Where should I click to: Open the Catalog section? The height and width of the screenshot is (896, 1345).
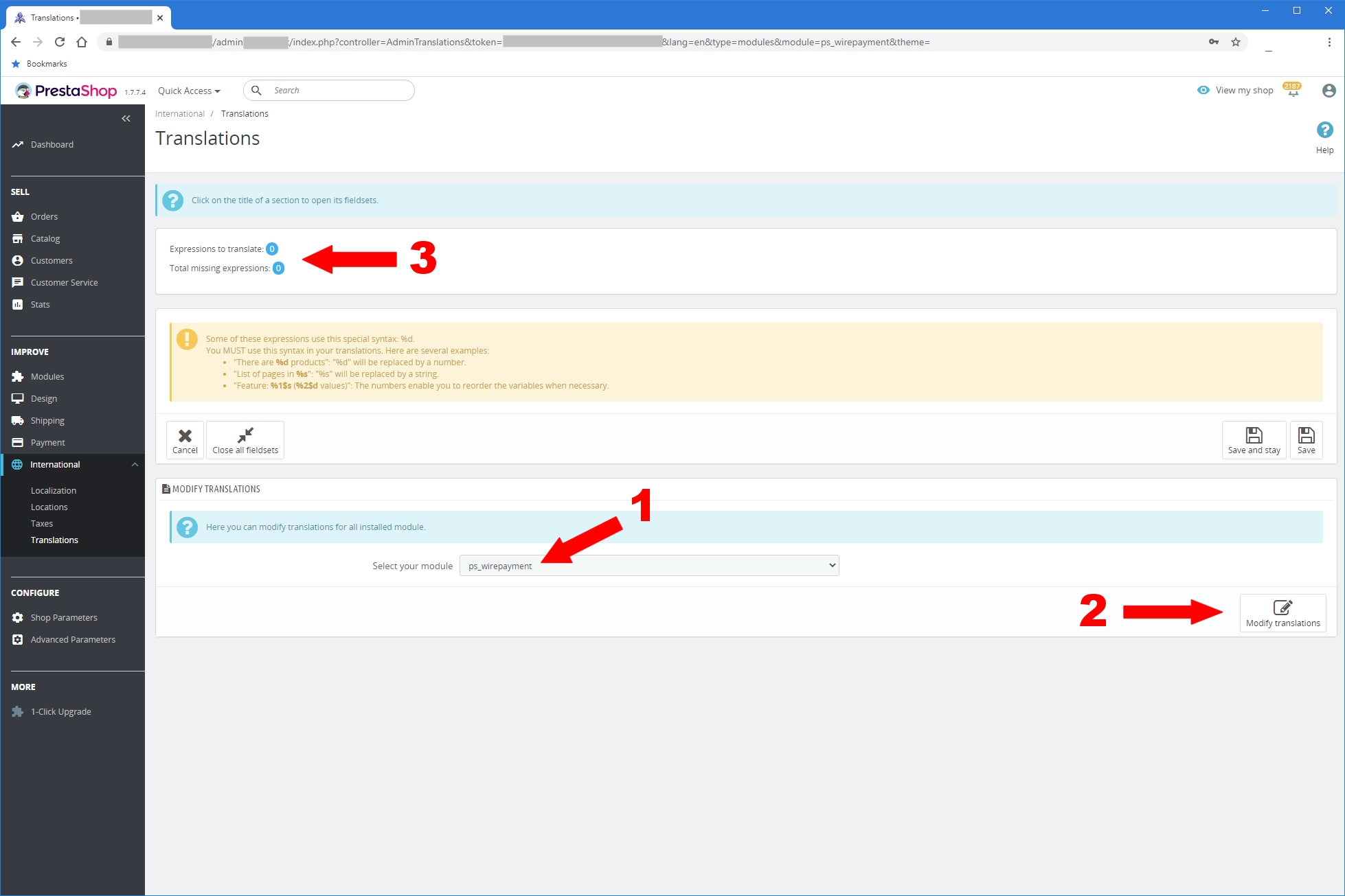click(x=45, y=238)
